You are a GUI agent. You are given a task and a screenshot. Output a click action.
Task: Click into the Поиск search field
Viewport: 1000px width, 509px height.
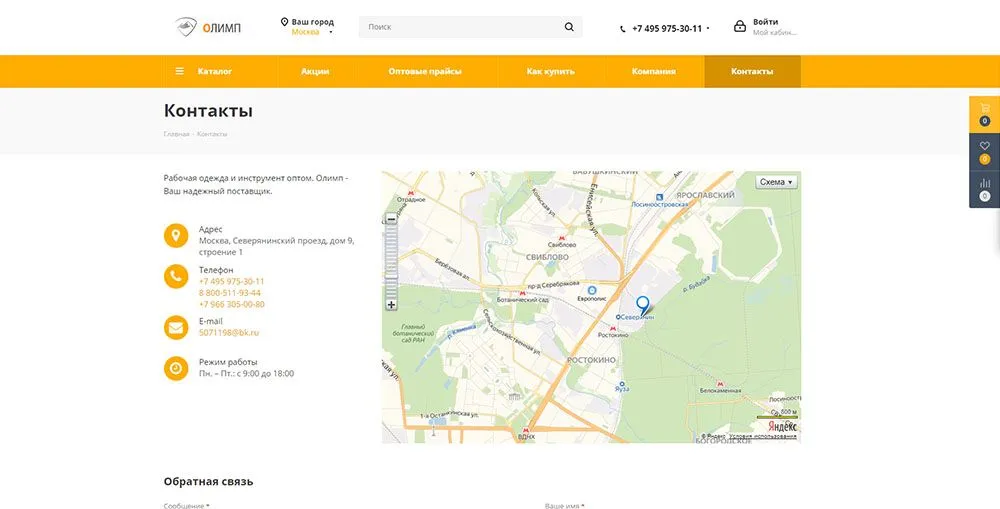click(460, 27)
